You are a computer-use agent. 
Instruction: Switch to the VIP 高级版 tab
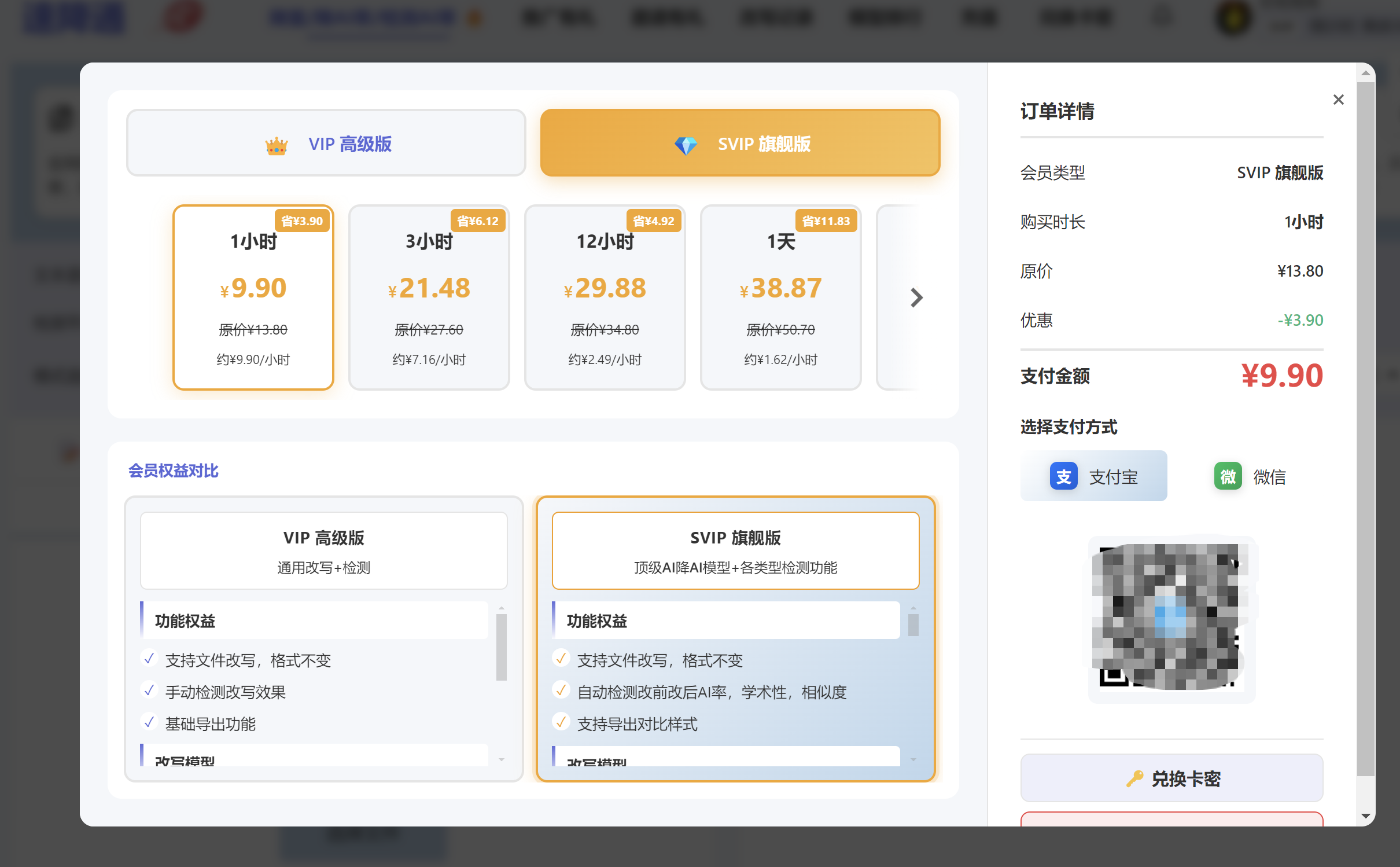[x=326, y=143]
